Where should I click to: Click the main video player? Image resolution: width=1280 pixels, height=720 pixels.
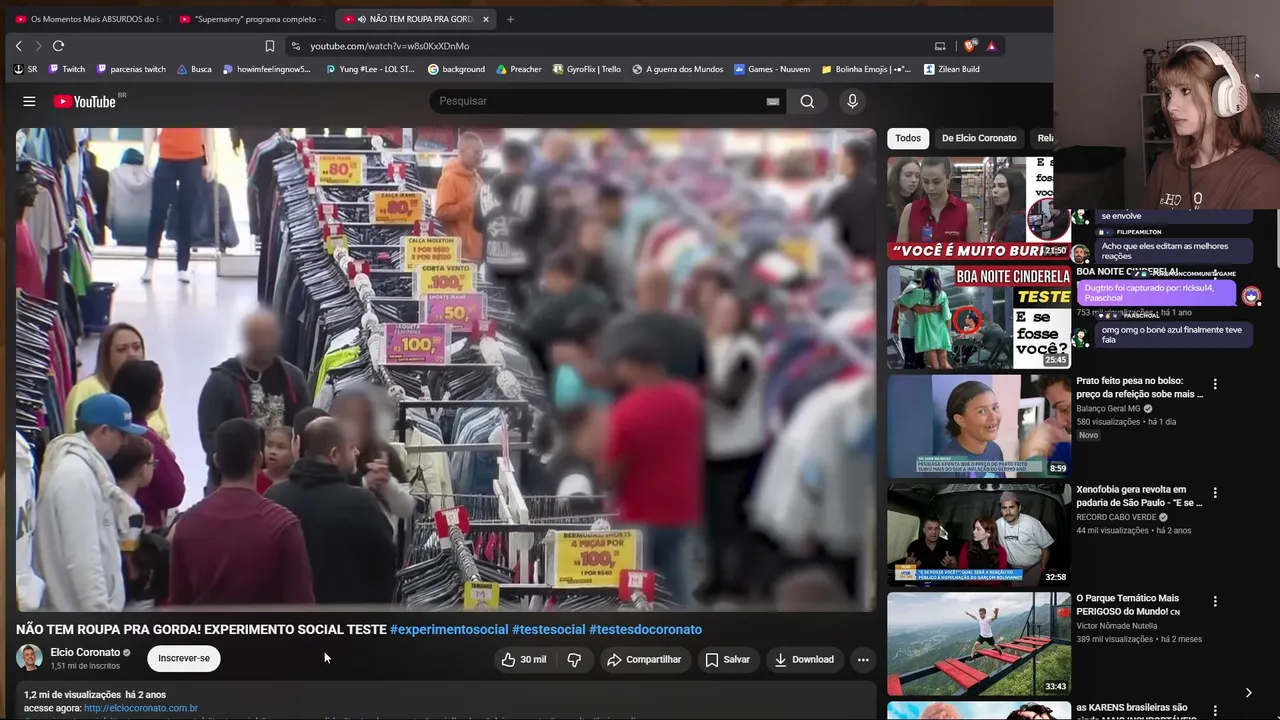[446, 370]
